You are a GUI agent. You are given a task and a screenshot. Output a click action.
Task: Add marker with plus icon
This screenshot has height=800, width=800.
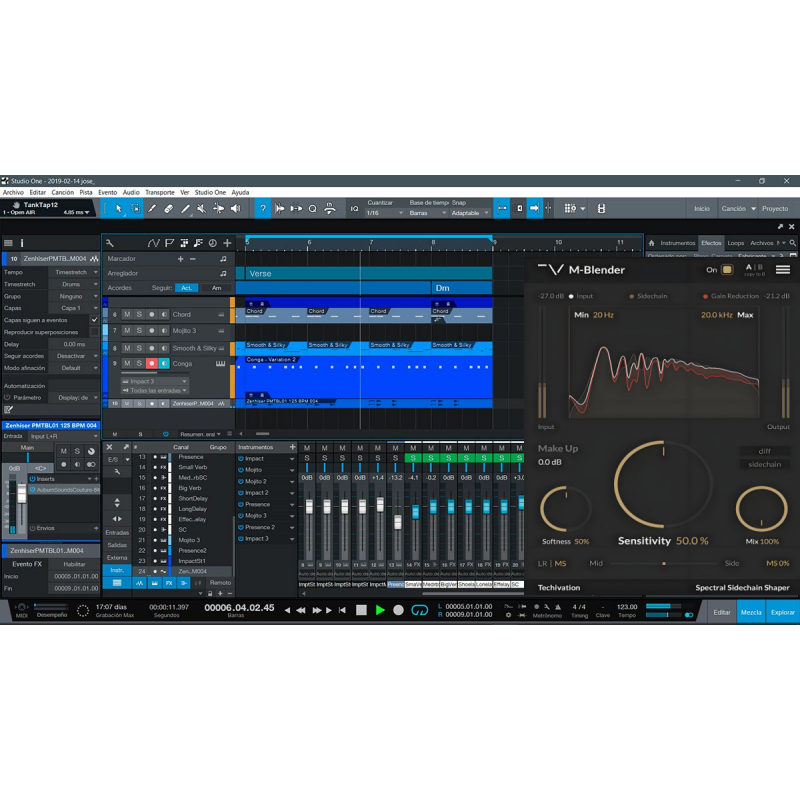(x=180, y=259)
